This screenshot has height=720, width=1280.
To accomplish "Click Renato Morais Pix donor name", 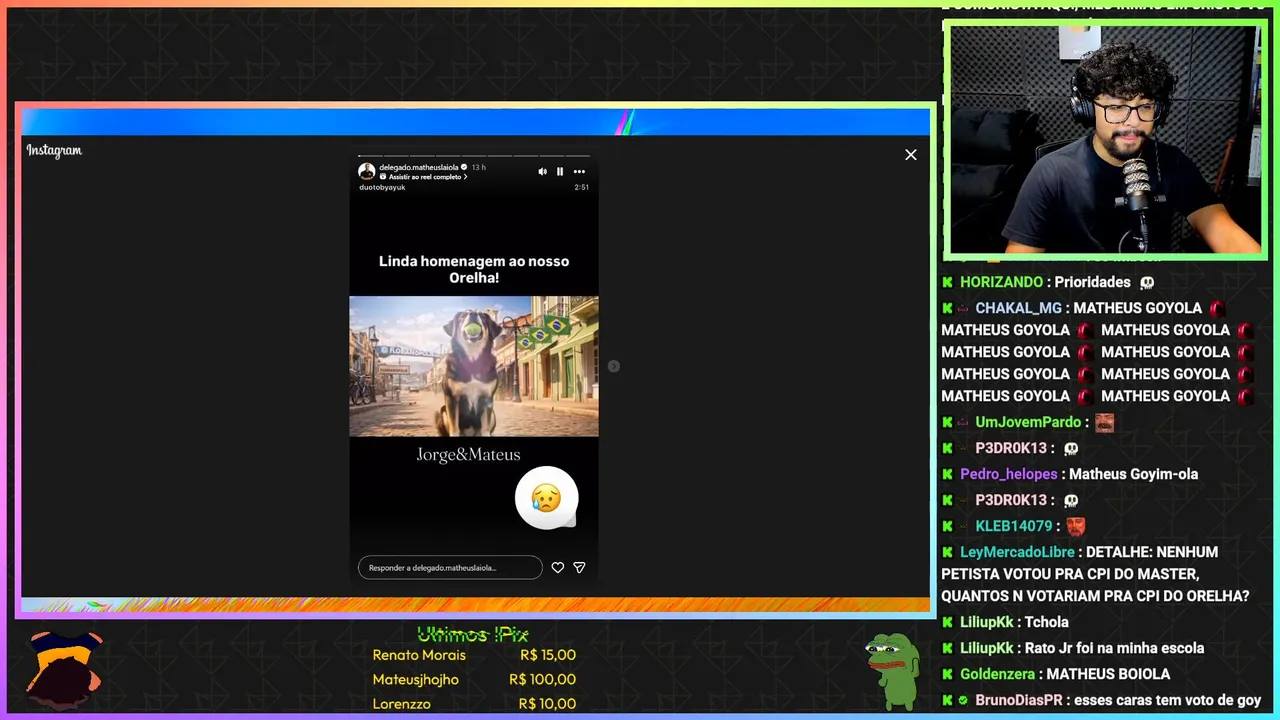I will [x=419, y=655].
